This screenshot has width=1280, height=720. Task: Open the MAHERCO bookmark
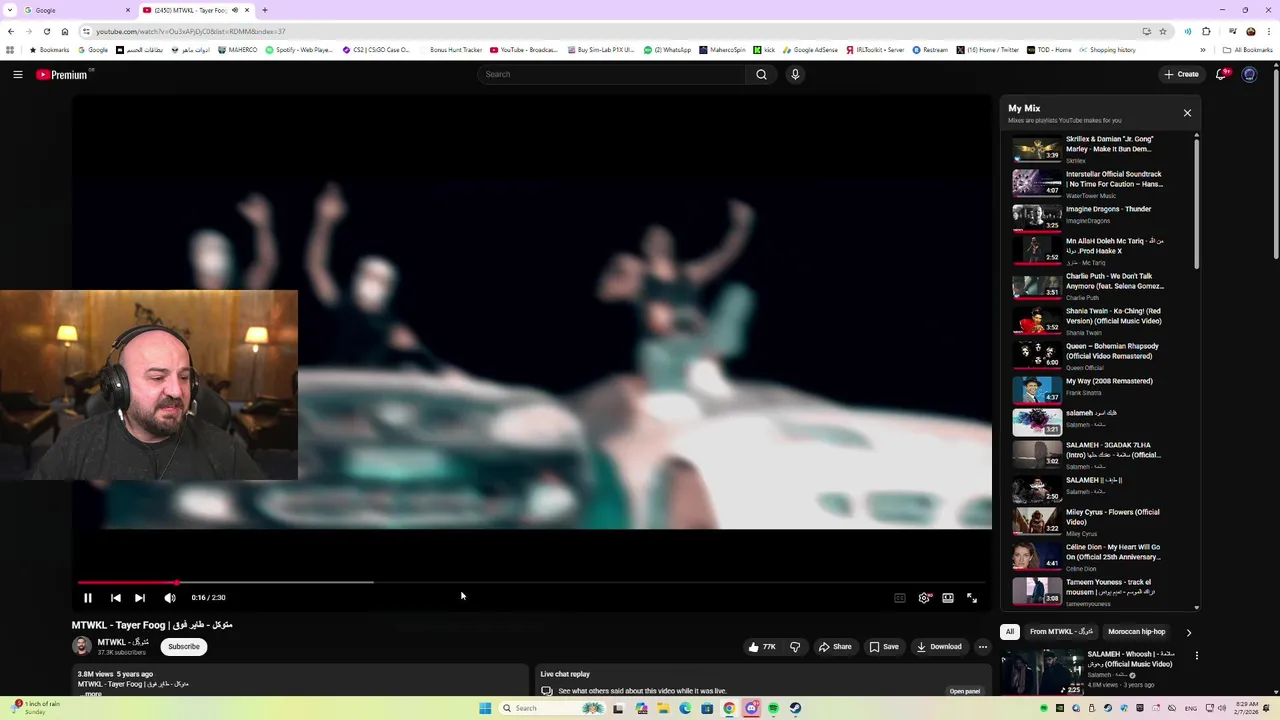[238, 50]
